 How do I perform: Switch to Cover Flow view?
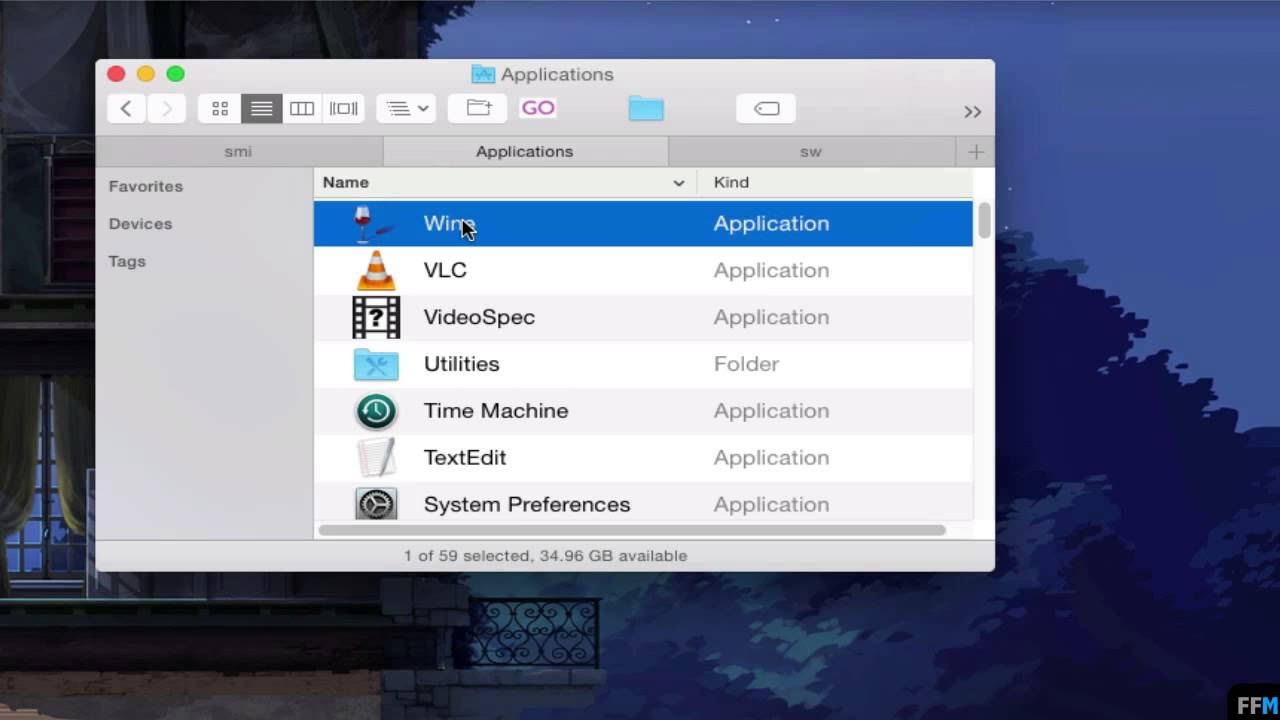coord(343,109)
